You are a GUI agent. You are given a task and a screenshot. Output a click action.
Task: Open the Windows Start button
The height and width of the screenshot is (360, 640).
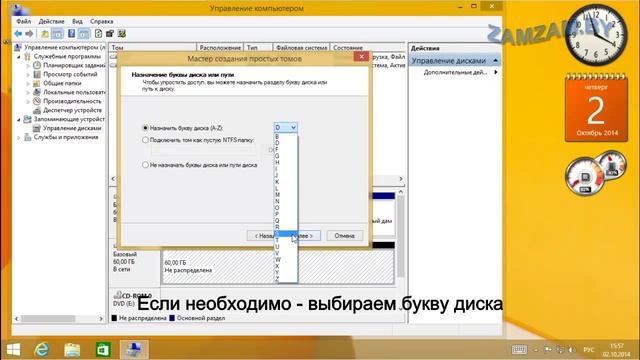(13, 350)
